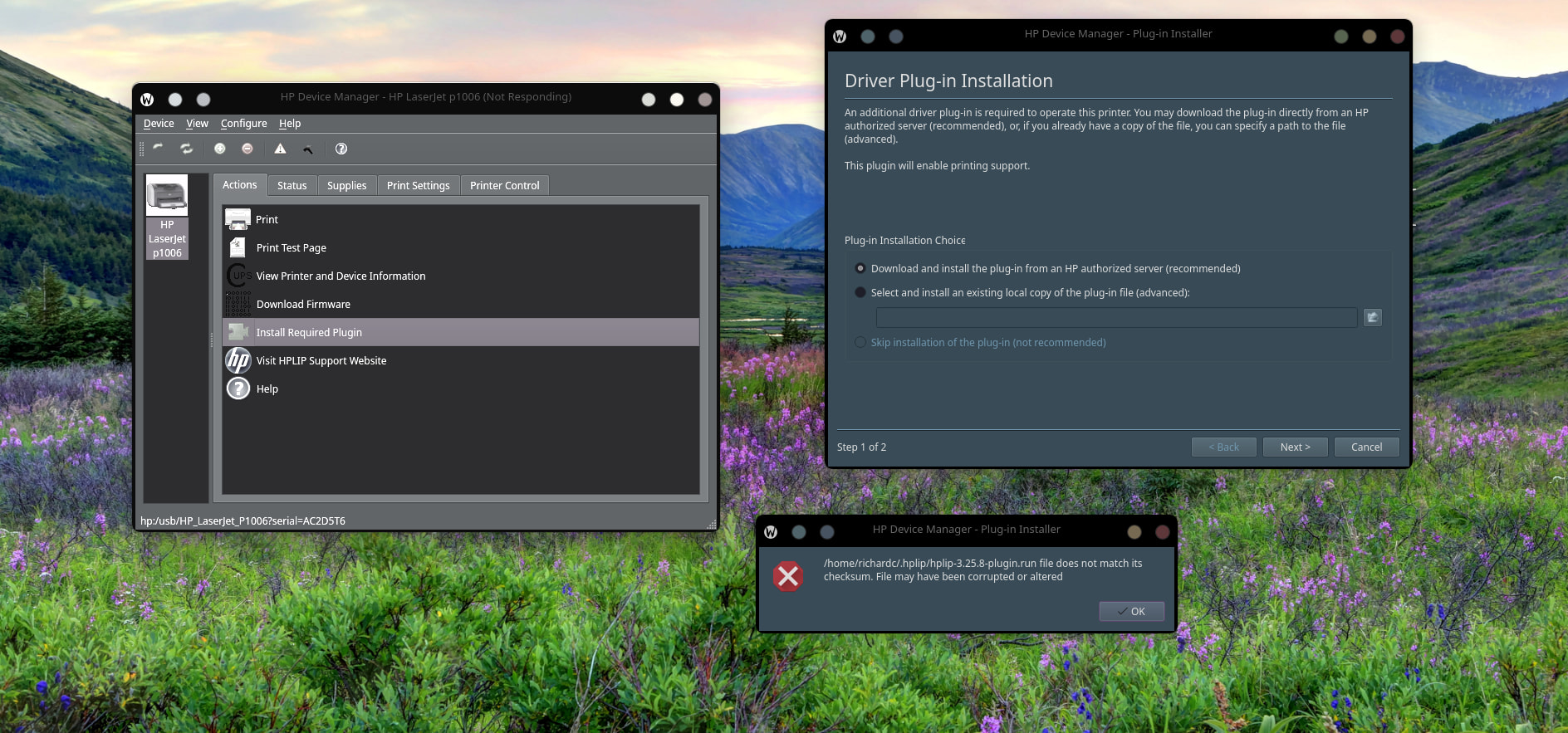Select download from HP authorized server option
The width and height of the screenshot is (1568, 733).
click(860, 269)
